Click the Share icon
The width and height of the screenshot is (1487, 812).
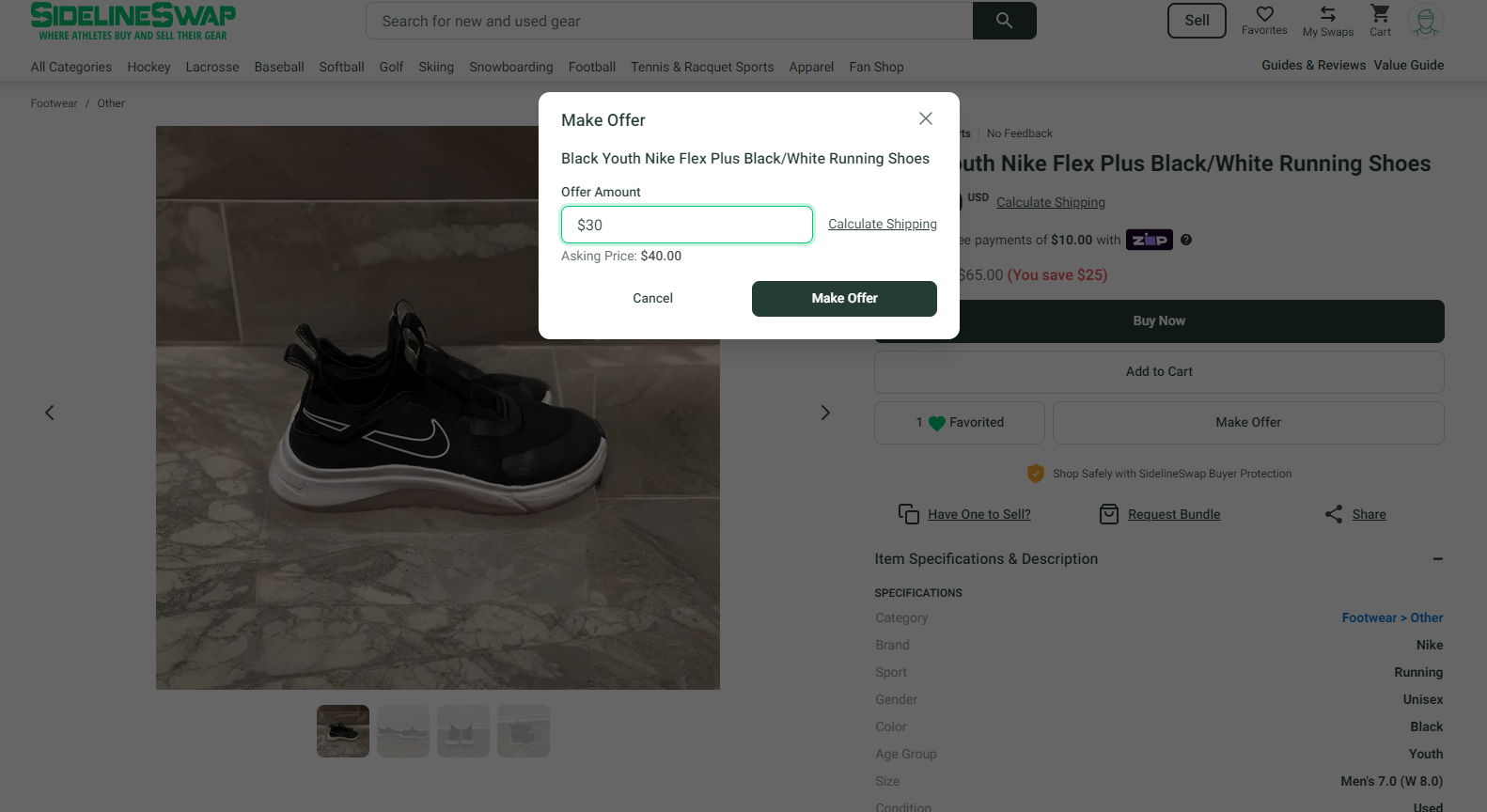(1334, 514)
